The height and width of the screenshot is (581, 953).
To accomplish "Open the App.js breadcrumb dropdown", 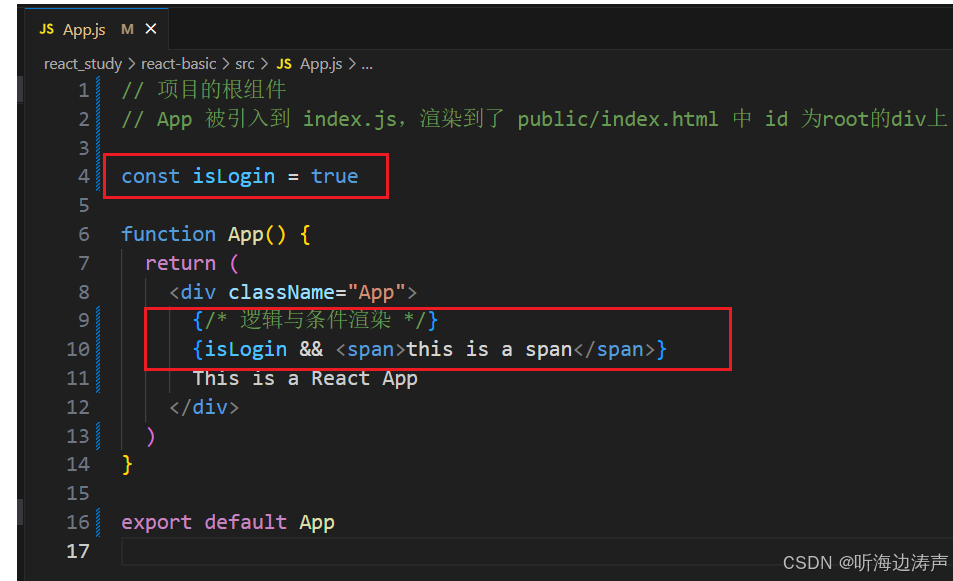I will [x=321, y=63].
